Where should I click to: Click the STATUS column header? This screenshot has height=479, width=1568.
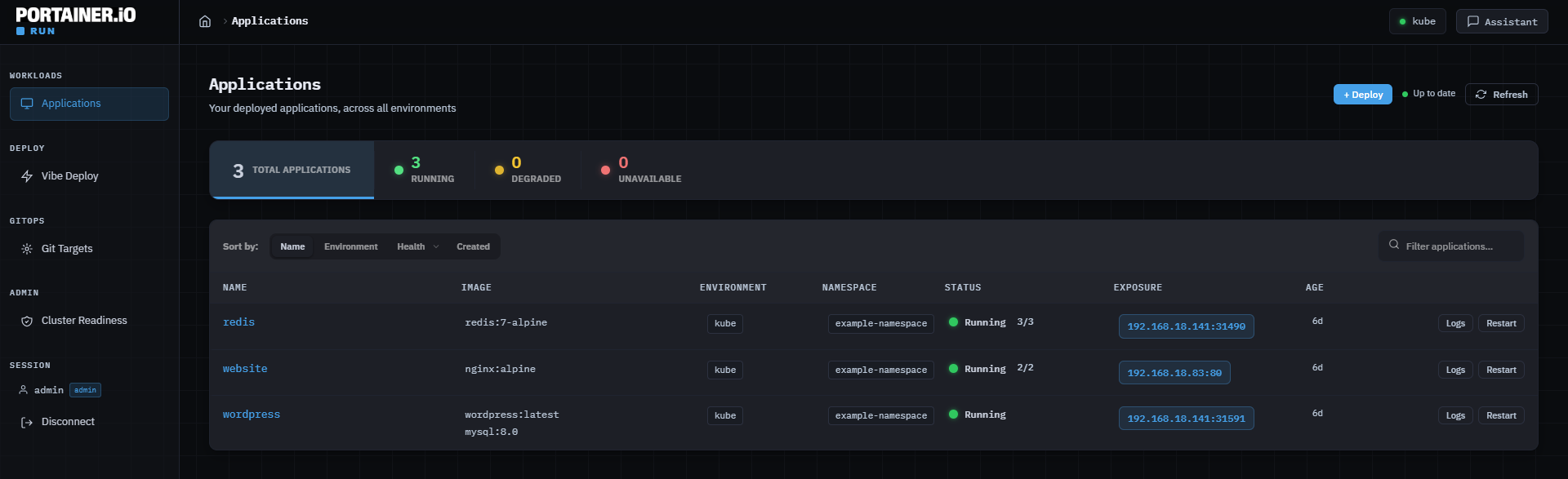[x=963, y=287]
